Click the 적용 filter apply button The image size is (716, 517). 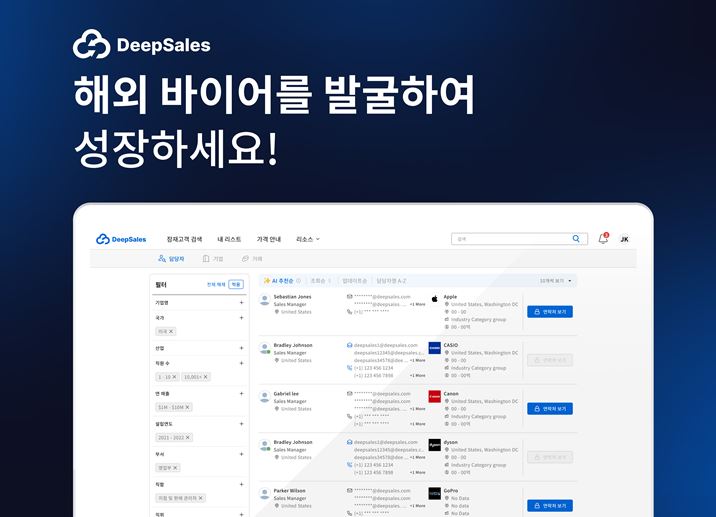(236, 284)
